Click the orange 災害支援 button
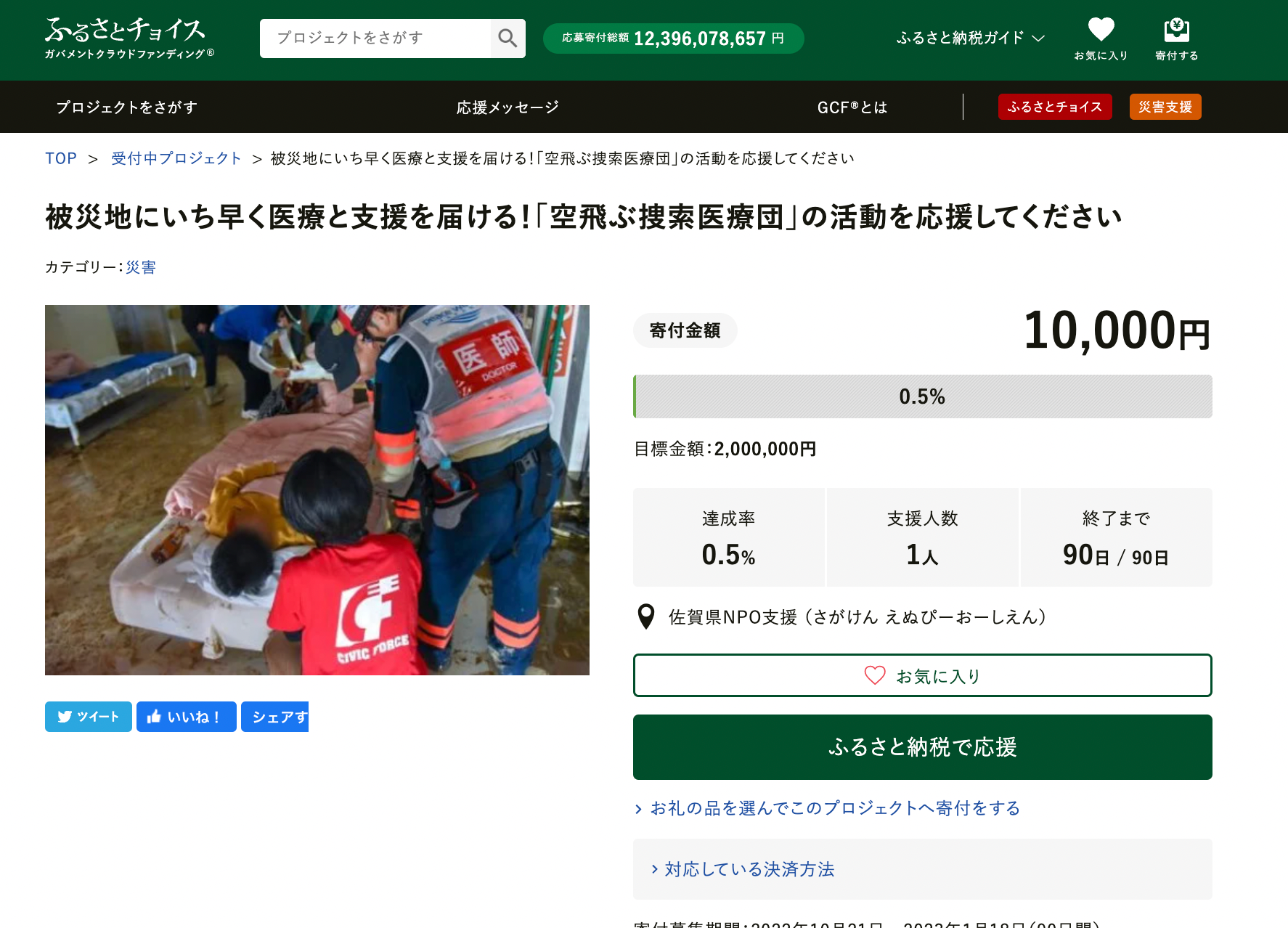Viewport: 1288px width, 928px height. click(1165, 107)
